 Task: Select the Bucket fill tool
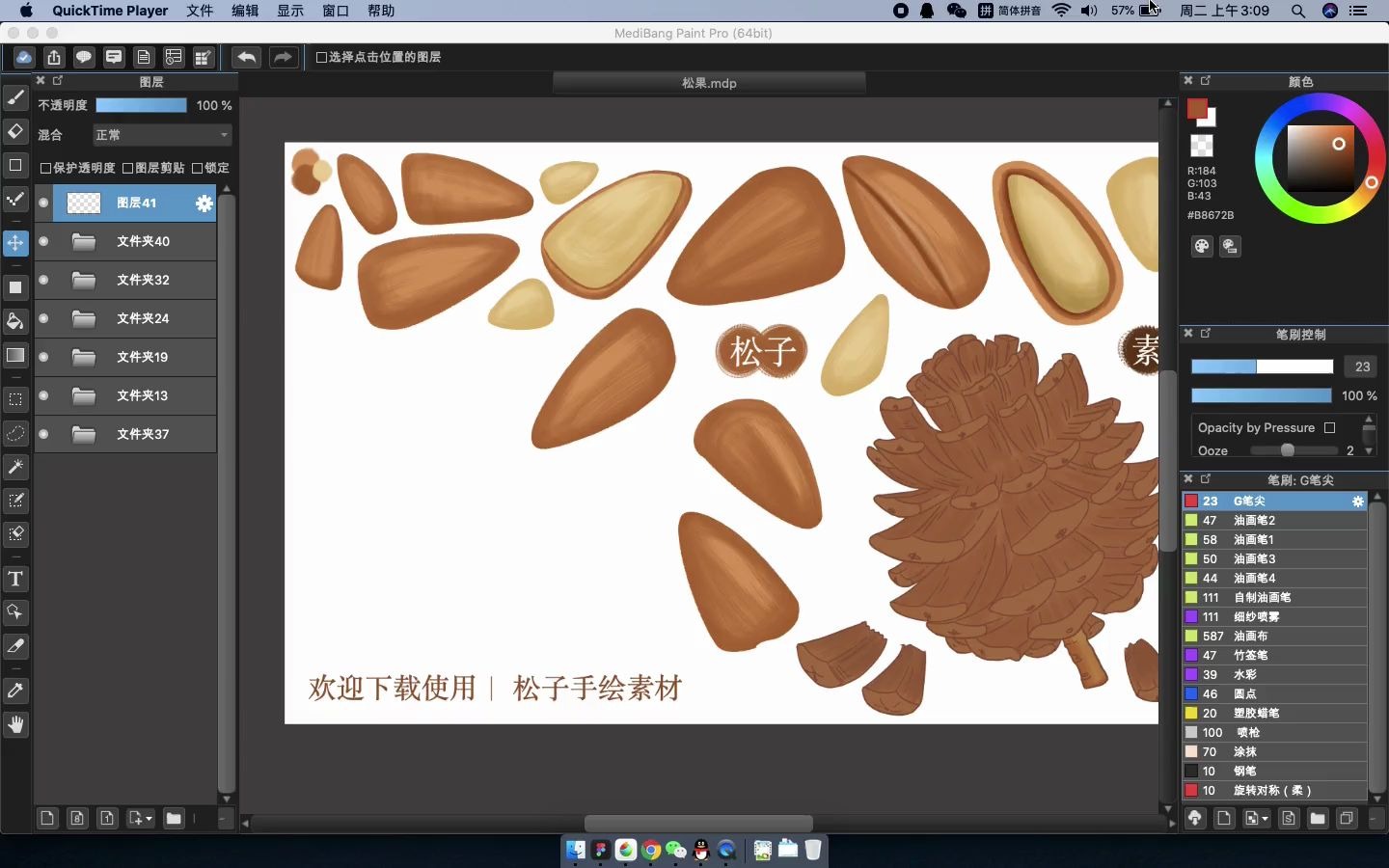[x=15, y=321]
